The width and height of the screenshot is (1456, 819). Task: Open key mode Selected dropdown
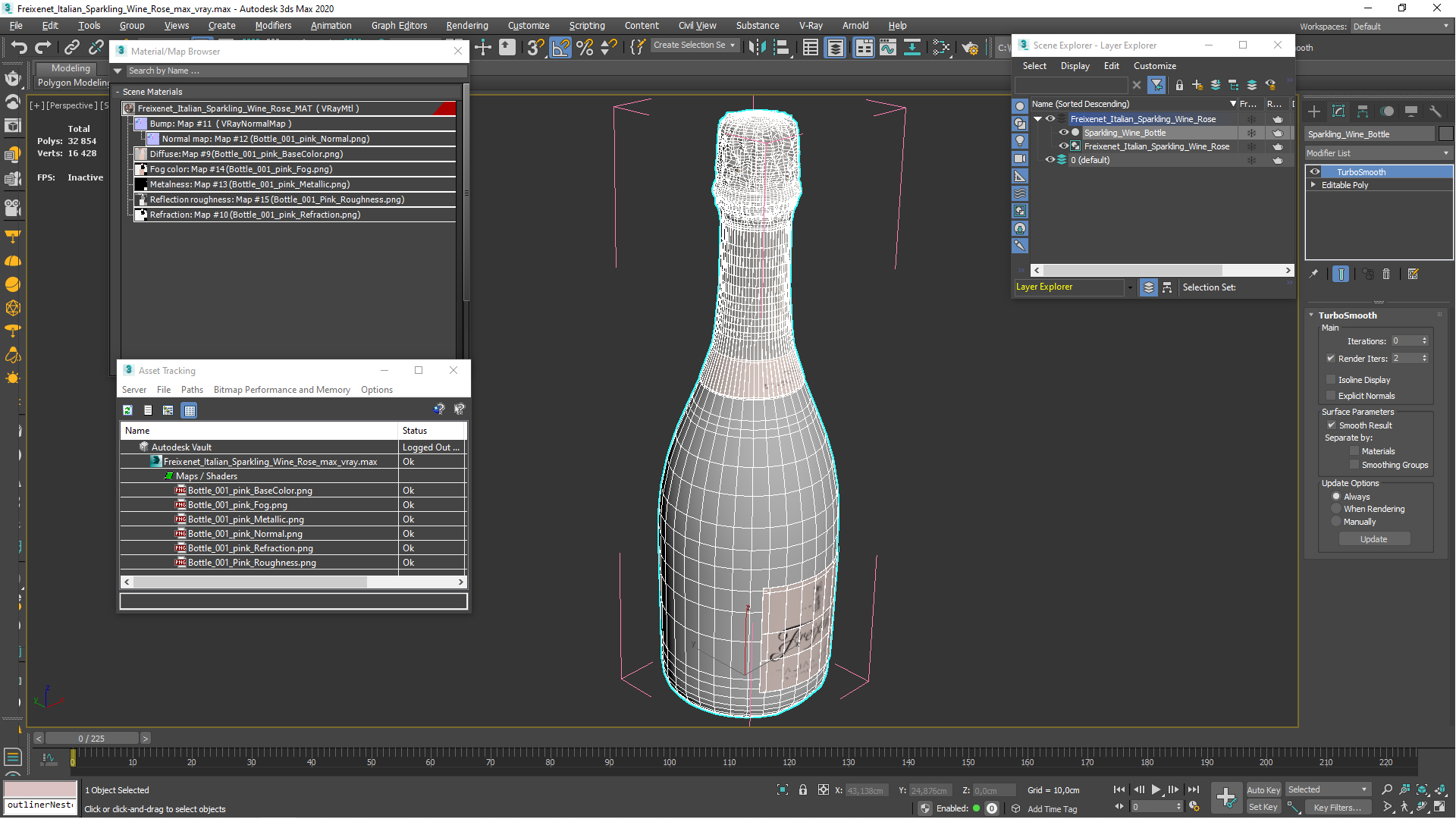(x=1329, y=789)
